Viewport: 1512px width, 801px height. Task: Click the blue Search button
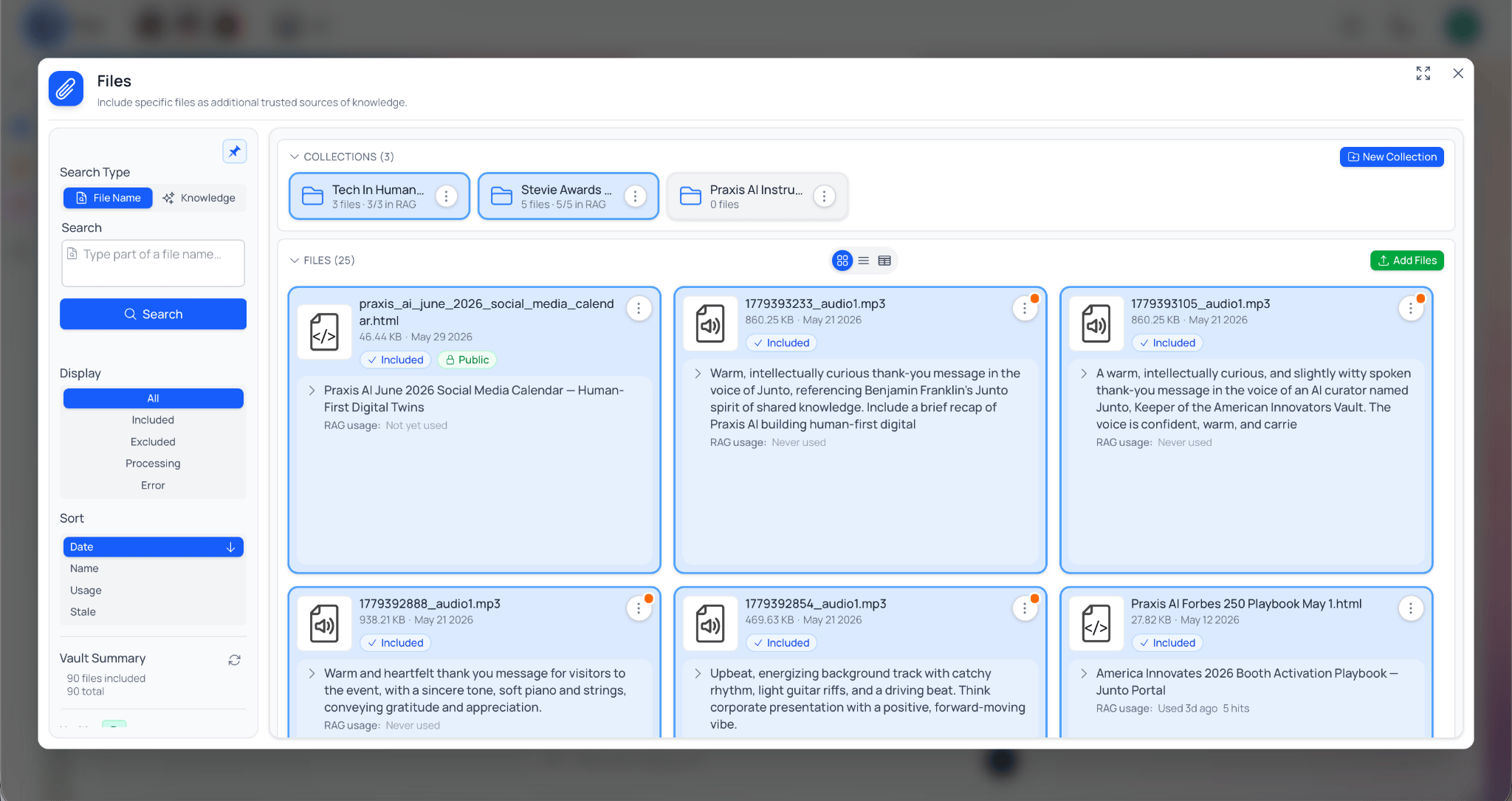pyautogui.click(x=153, y=314)
